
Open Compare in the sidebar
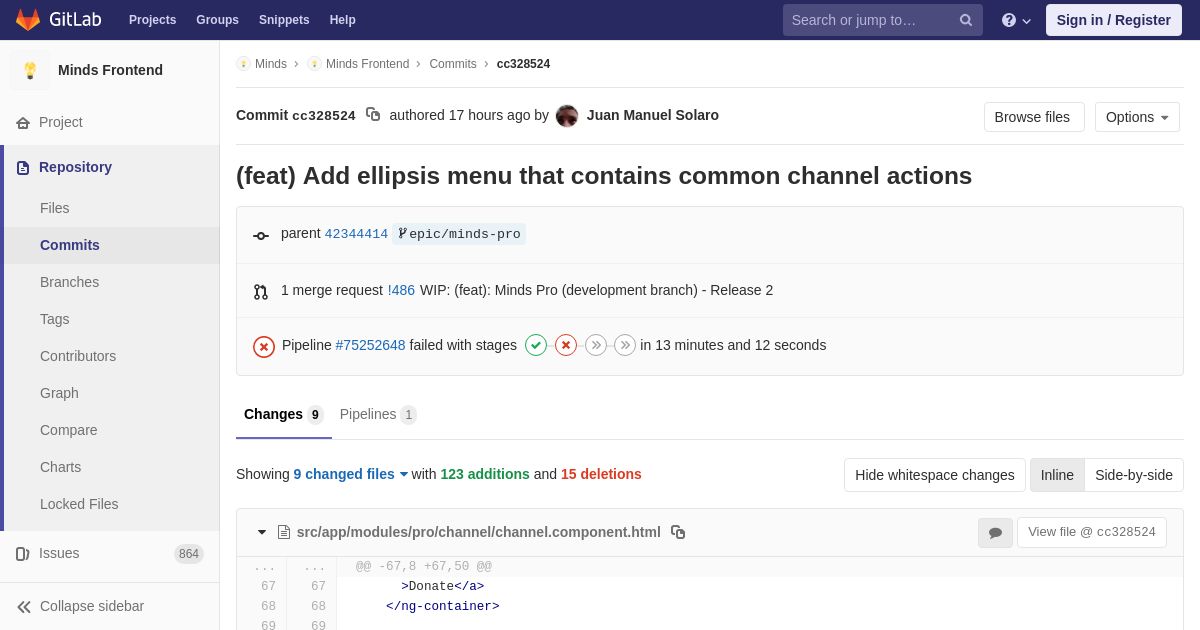click(x=112, y=430)
